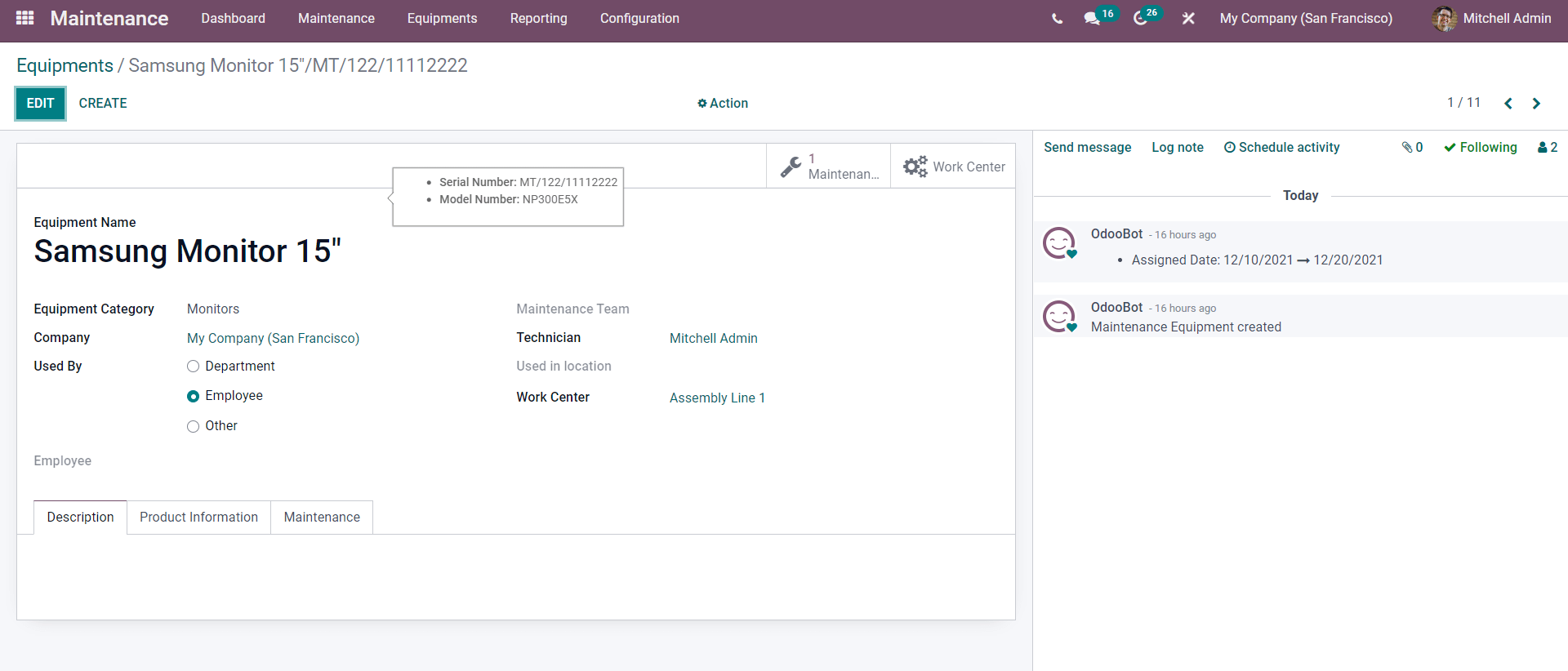This screenshot has height=671, width=1568.
Task: Click the wrench Maintenance stat icon
Action: (791, 167)
